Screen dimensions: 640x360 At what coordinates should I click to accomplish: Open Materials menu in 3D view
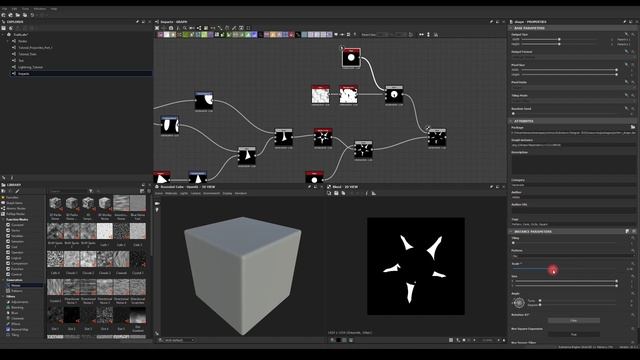coord(171,193)
